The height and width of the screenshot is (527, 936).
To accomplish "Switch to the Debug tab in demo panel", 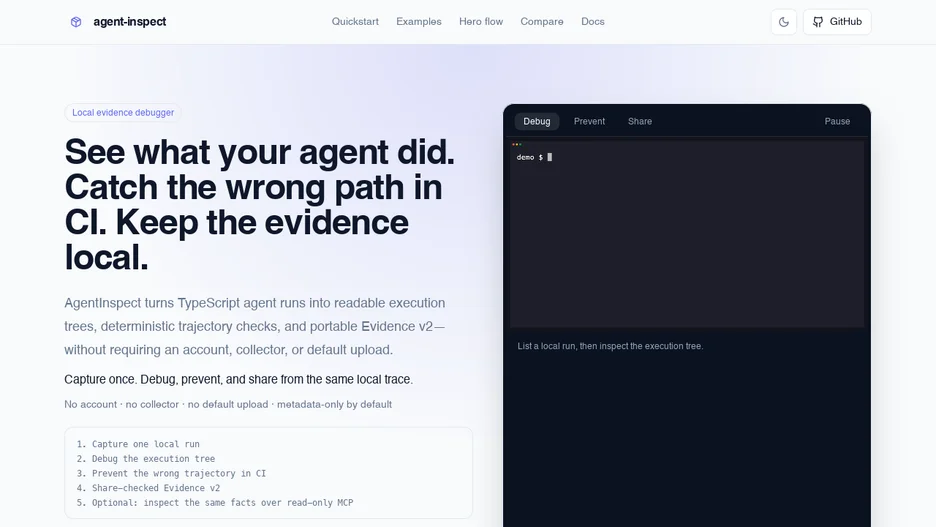I will pyautogui.click(x=537, y=121).
